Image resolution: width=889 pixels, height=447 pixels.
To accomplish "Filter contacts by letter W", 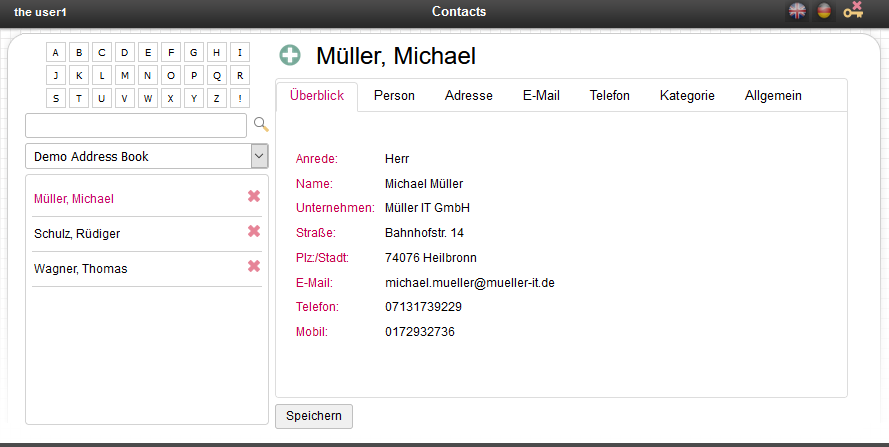I will point(148,98).
